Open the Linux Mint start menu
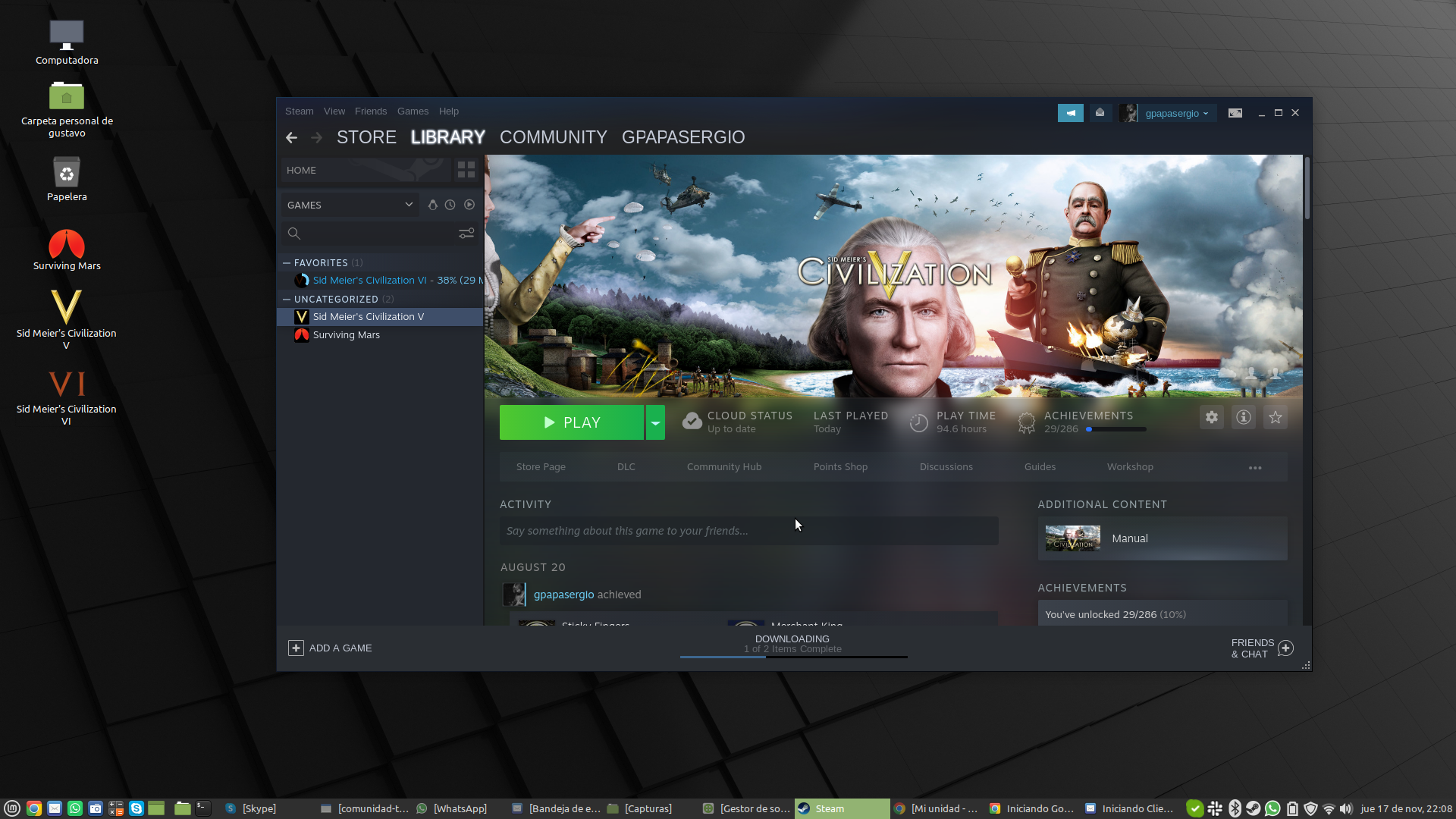The height and width of the screenshot is (819, 1456). tap(12, 808)
